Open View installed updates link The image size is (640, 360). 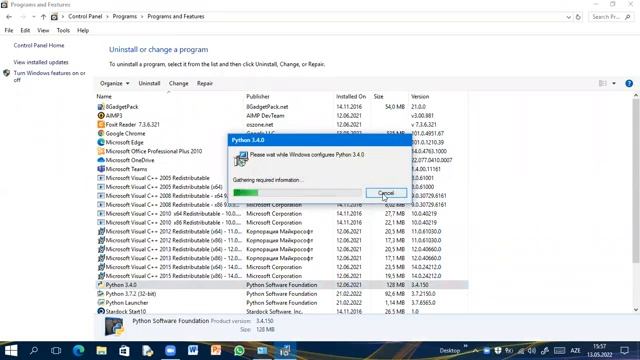tap(41, 62)
